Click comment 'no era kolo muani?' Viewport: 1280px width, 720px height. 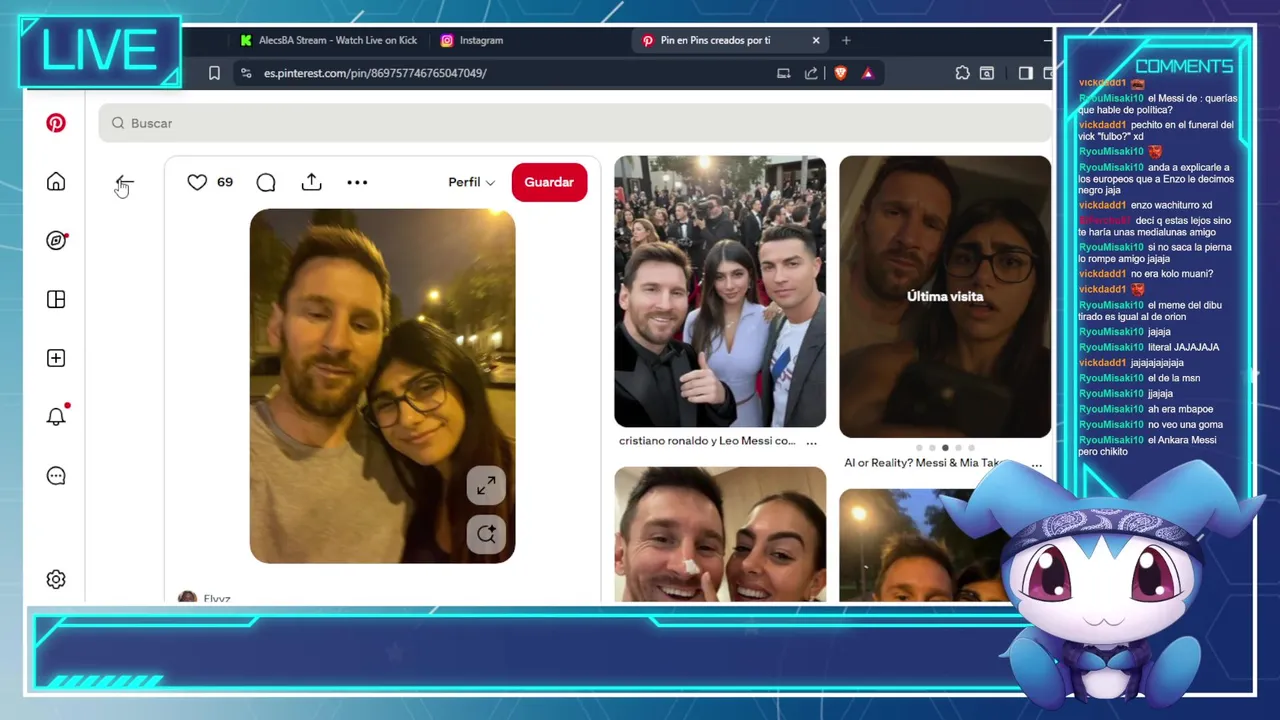tap(1172, 273)
